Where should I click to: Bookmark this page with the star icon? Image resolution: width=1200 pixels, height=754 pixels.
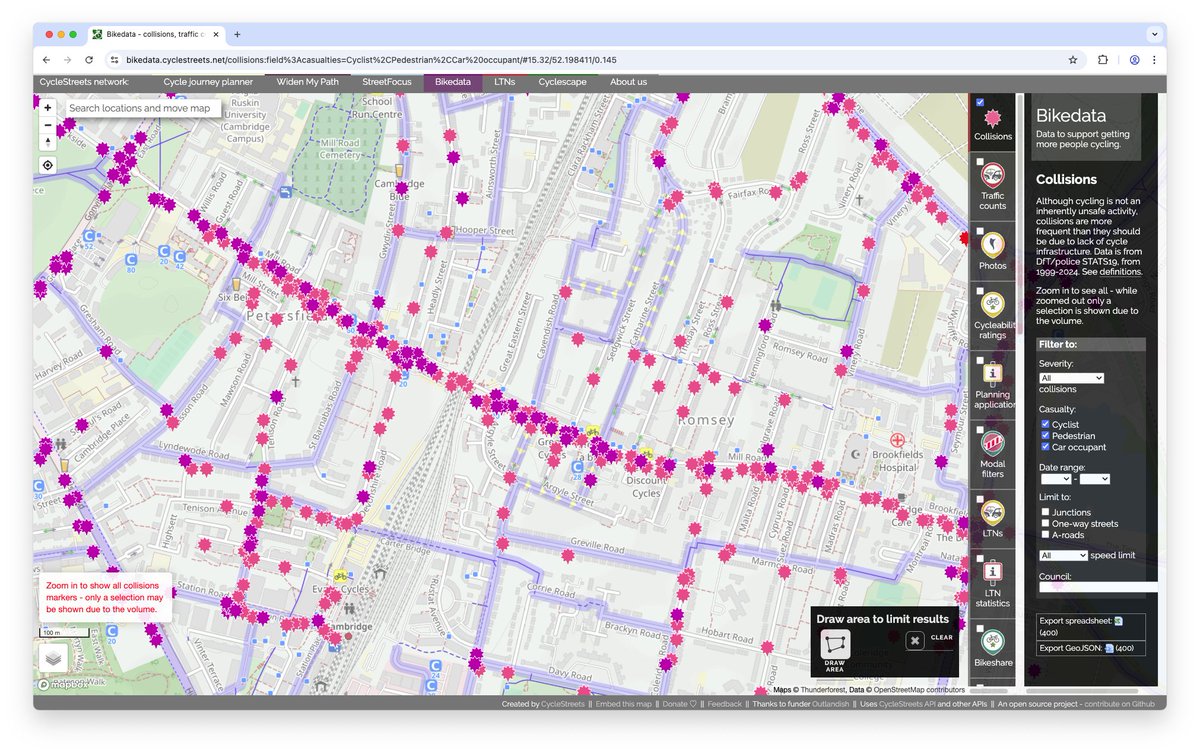1073,60
